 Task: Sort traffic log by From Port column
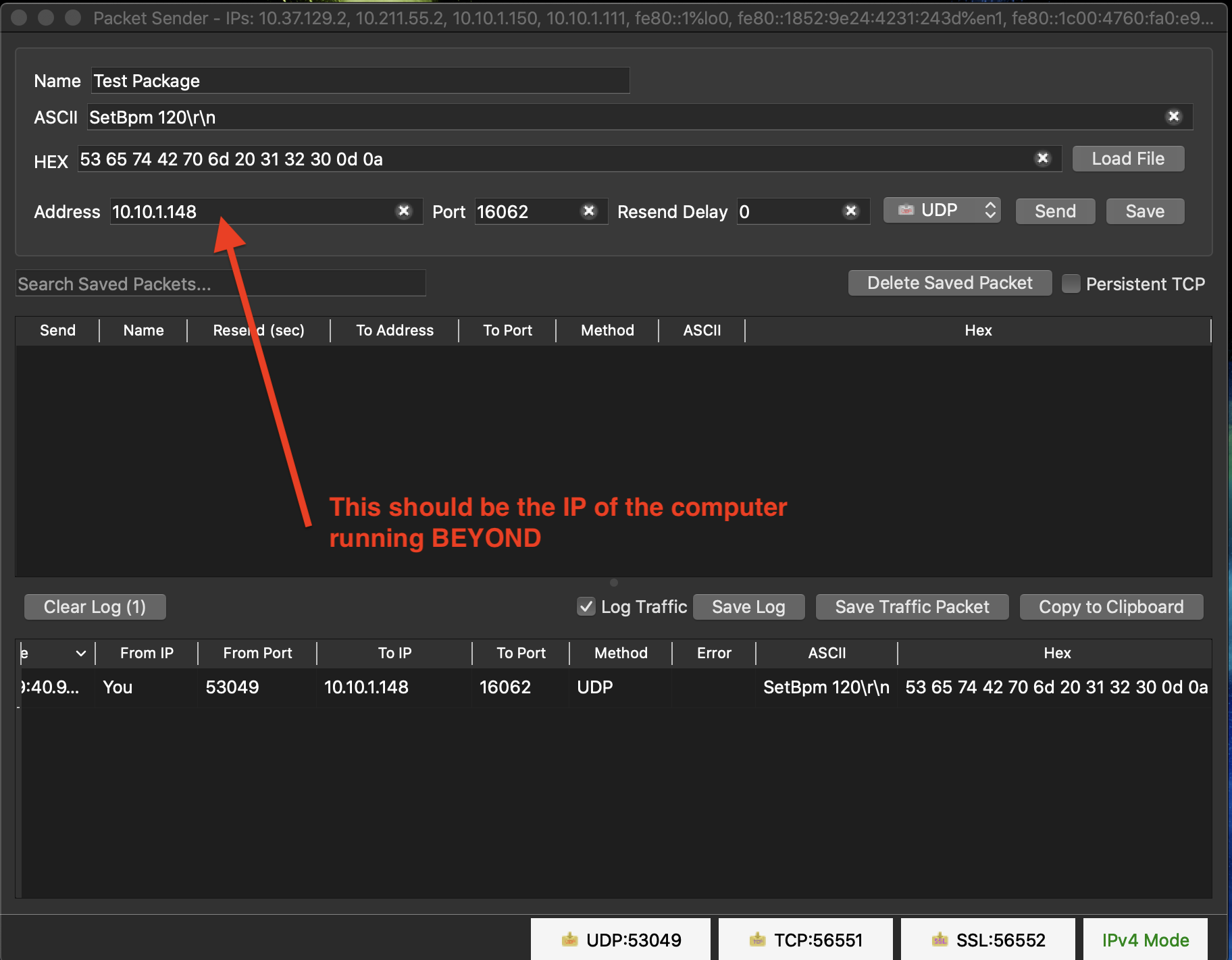pos(257,653)
